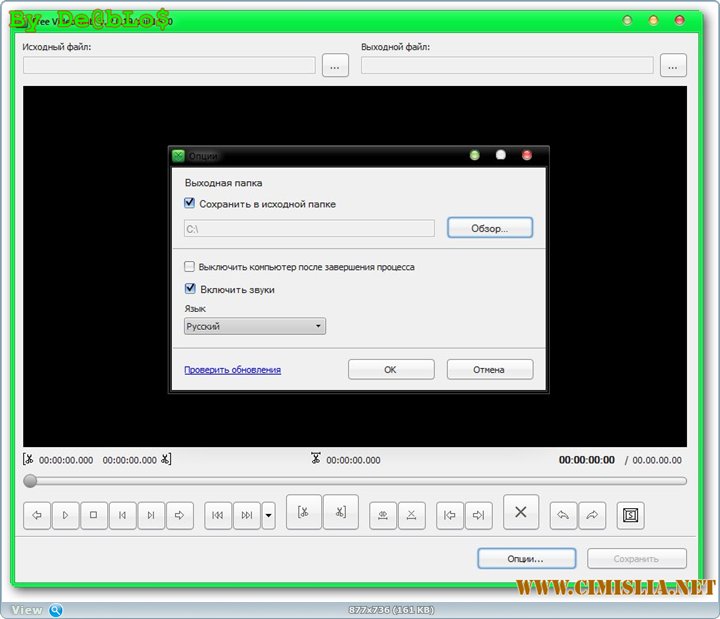The width and height of the screenshot is (720, 619).
Task: Click the framed square icon after Redo
Action: pos(631,515)
